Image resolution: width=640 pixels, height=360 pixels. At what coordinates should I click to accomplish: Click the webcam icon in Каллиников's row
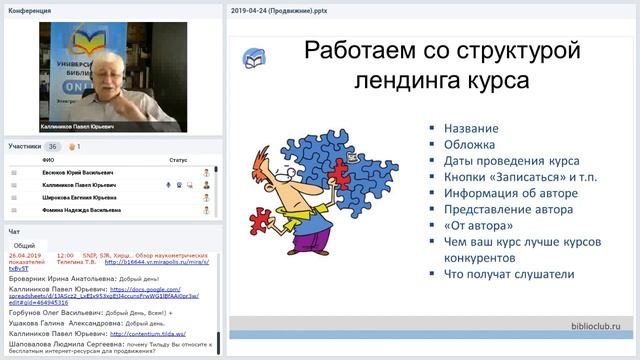click(179, 185)
